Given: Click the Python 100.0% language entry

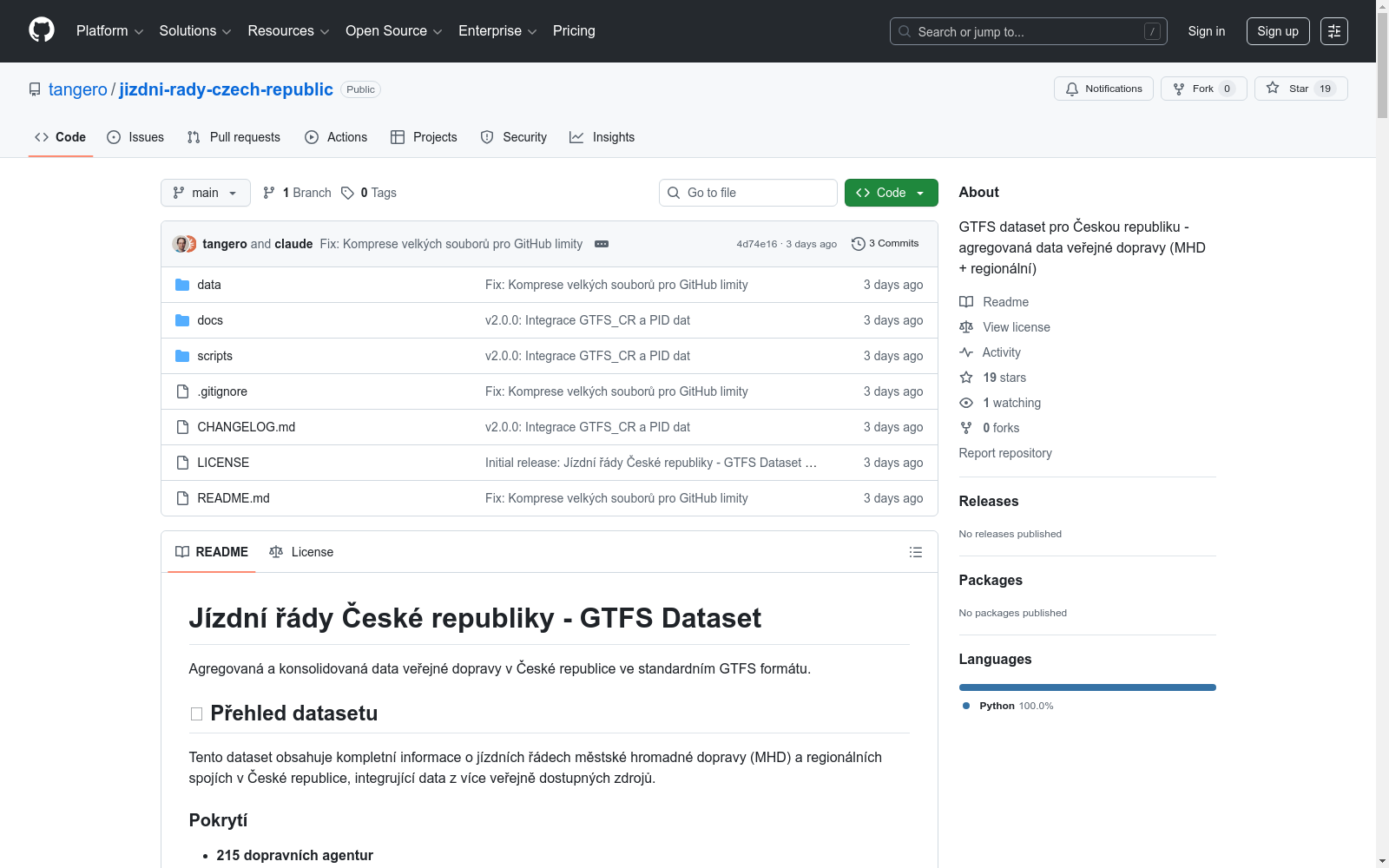Looking at the screenshot, I should pos(1008,706).
